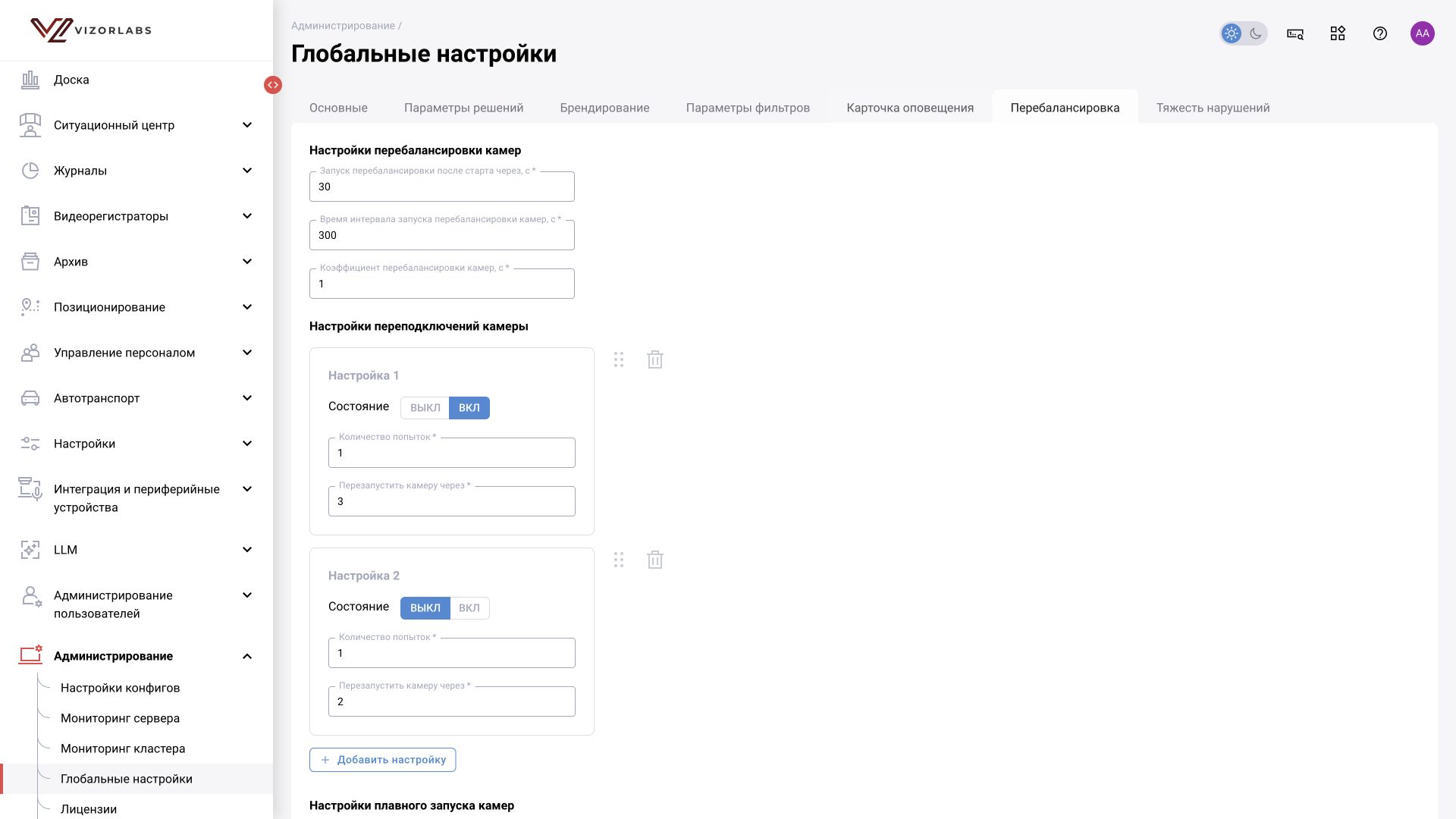Open the apps grid icon in header
Screen dimensions: 1456x819
[1338, 33]
